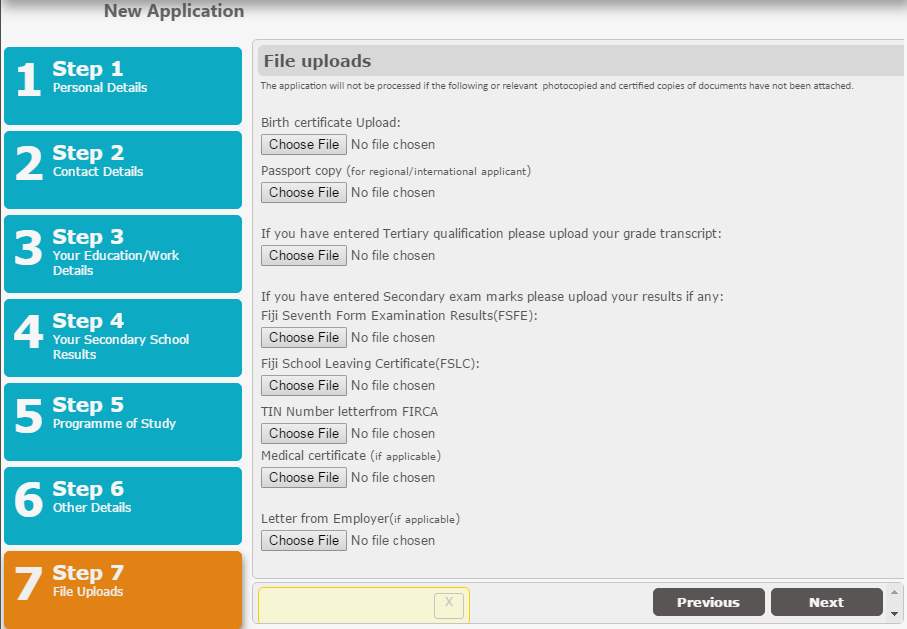Image resolution: width=907 pixels, height=629 pixels.
Task: Click the New Application title
Action: click(174, 11)
